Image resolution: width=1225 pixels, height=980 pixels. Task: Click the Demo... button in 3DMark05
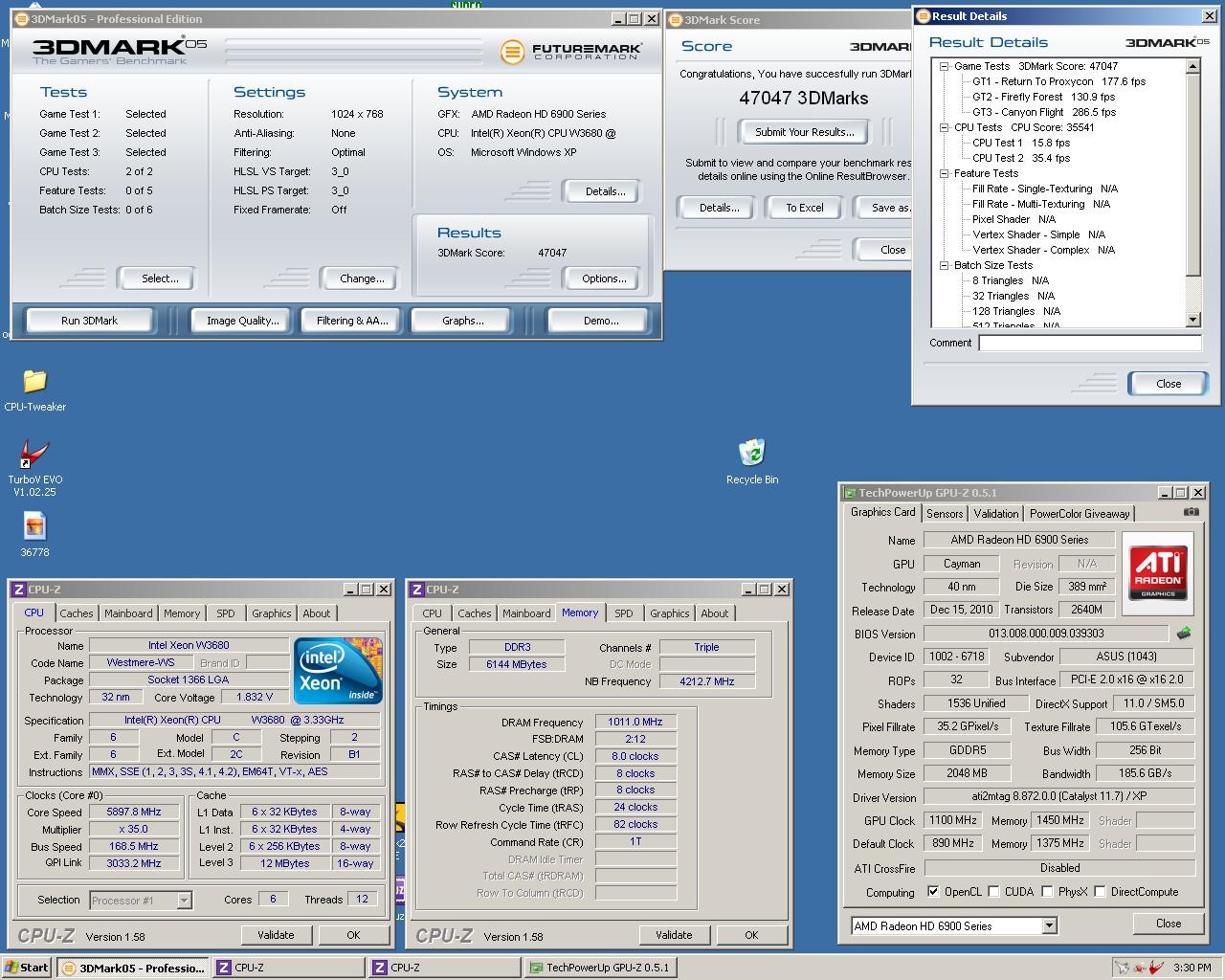point(601,321)
